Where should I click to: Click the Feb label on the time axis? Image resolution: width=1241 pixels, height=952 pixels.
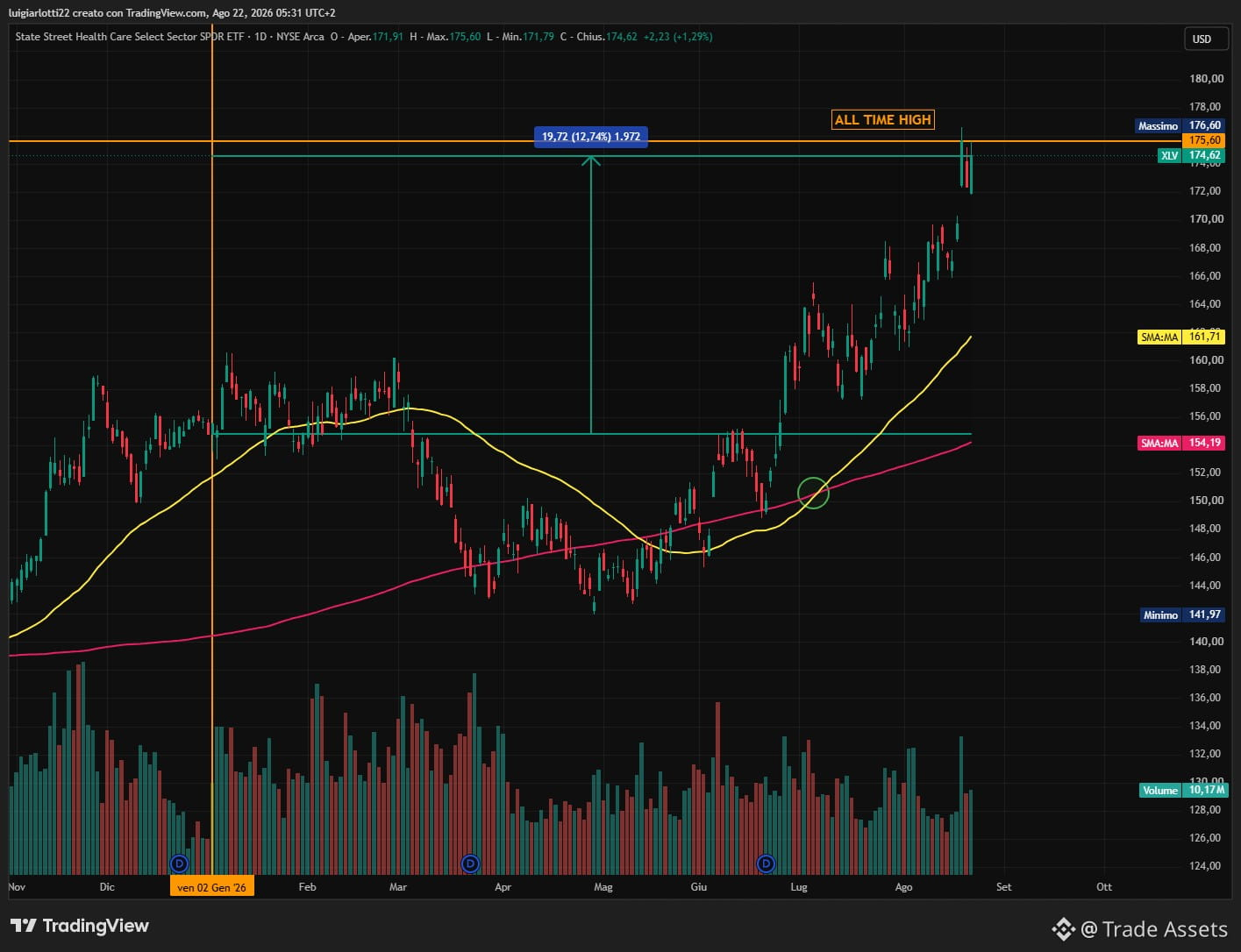point(307,886)
